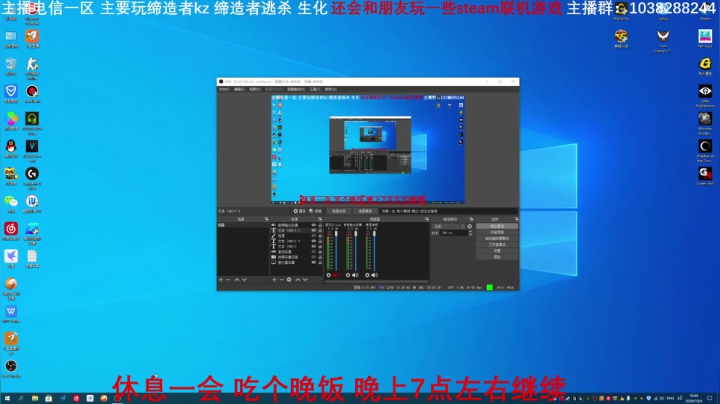
Task: Open Filters for the selected OBS source
Action: [315, 211]
